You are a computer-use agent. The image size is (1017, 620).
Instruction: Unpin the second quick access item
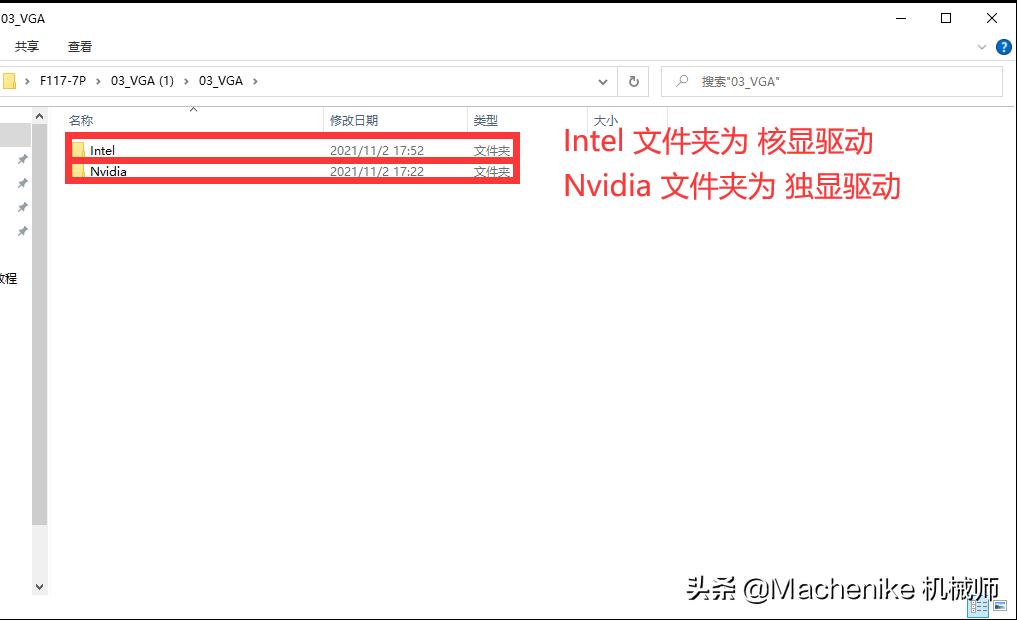pos(22,183)
